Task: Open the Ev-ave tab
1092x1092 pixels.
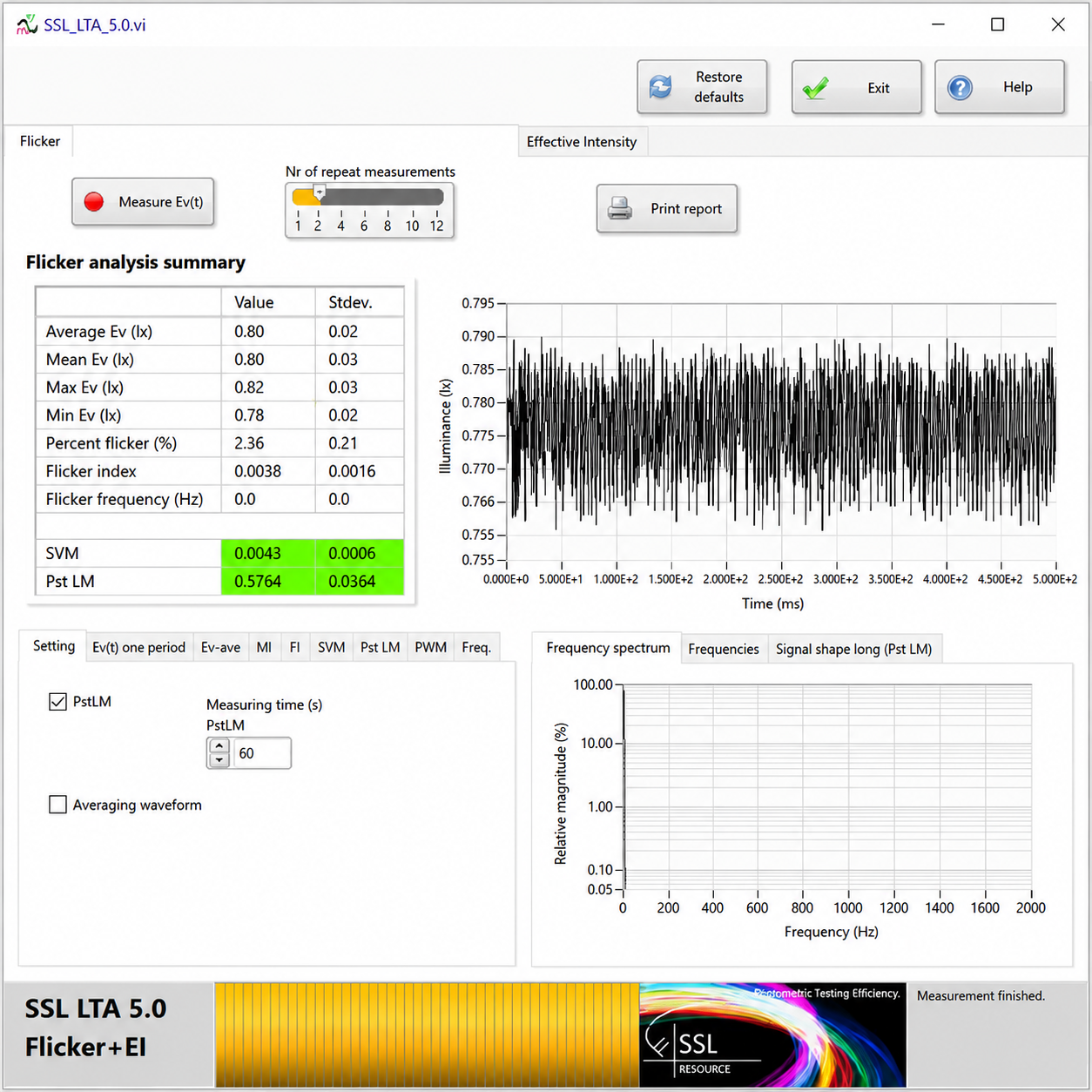Action: (220, 647)
